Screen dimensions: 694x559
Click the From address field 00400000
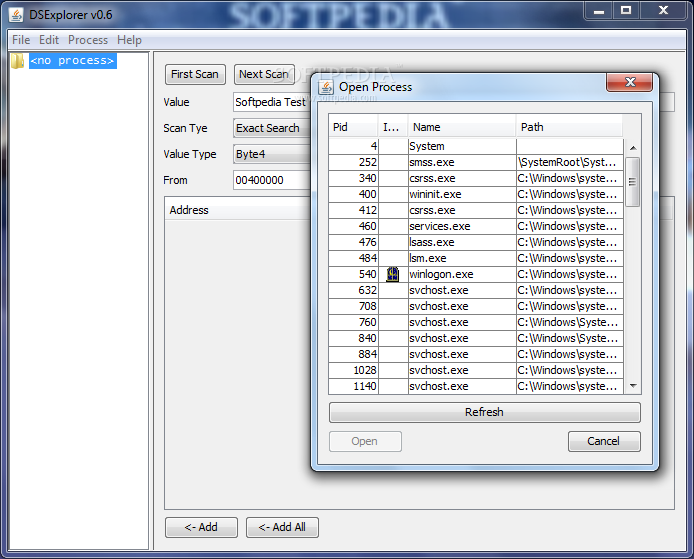(272, 180)
